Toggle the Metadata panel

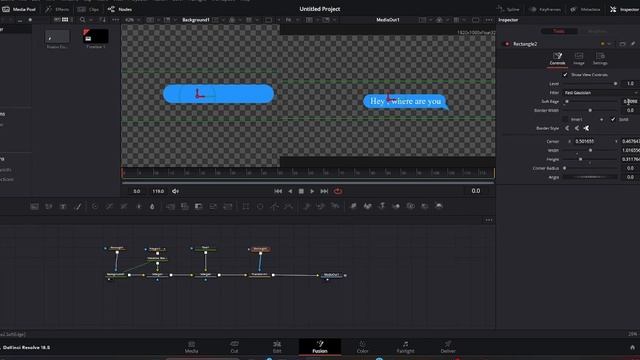(x=585, y=9)
